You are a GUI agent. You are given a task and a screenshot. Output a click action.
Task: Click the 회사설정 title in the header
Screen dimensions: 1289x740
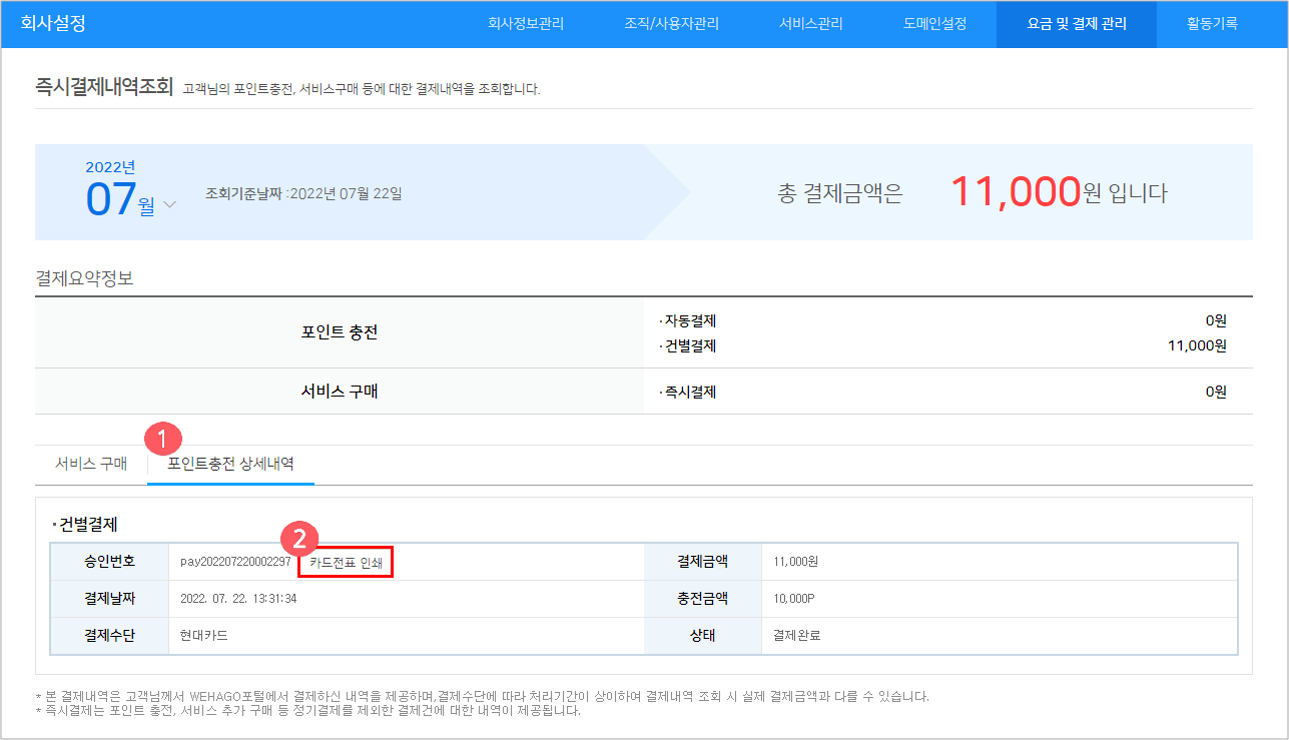pos(53,23)
